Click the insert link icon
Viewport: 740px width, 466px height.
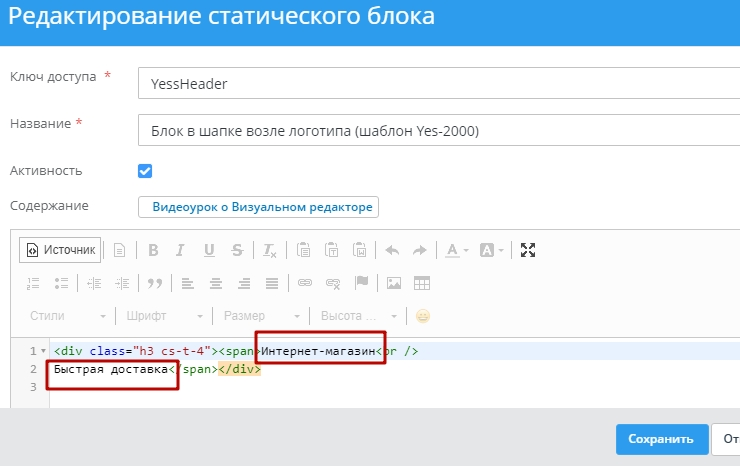[x=306, y=283]
